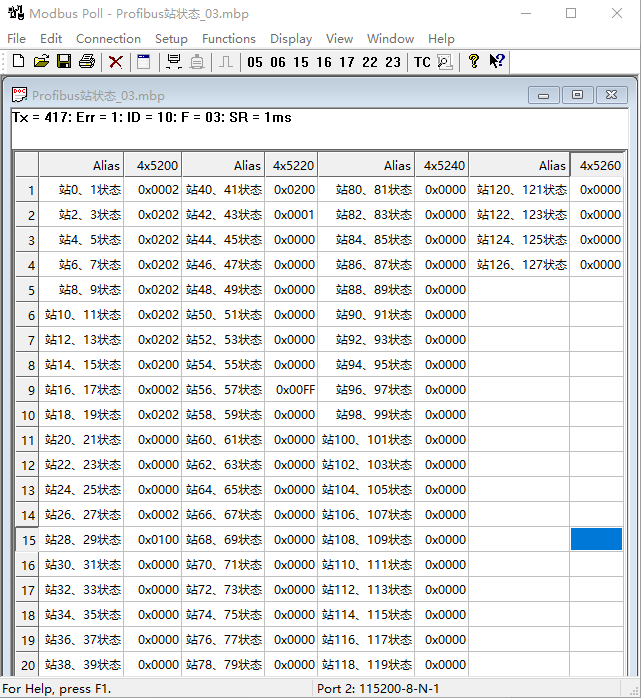Select function code 23 toolbar button
Viewport: 641px width, 698px height.
click(x=393, y=62)
